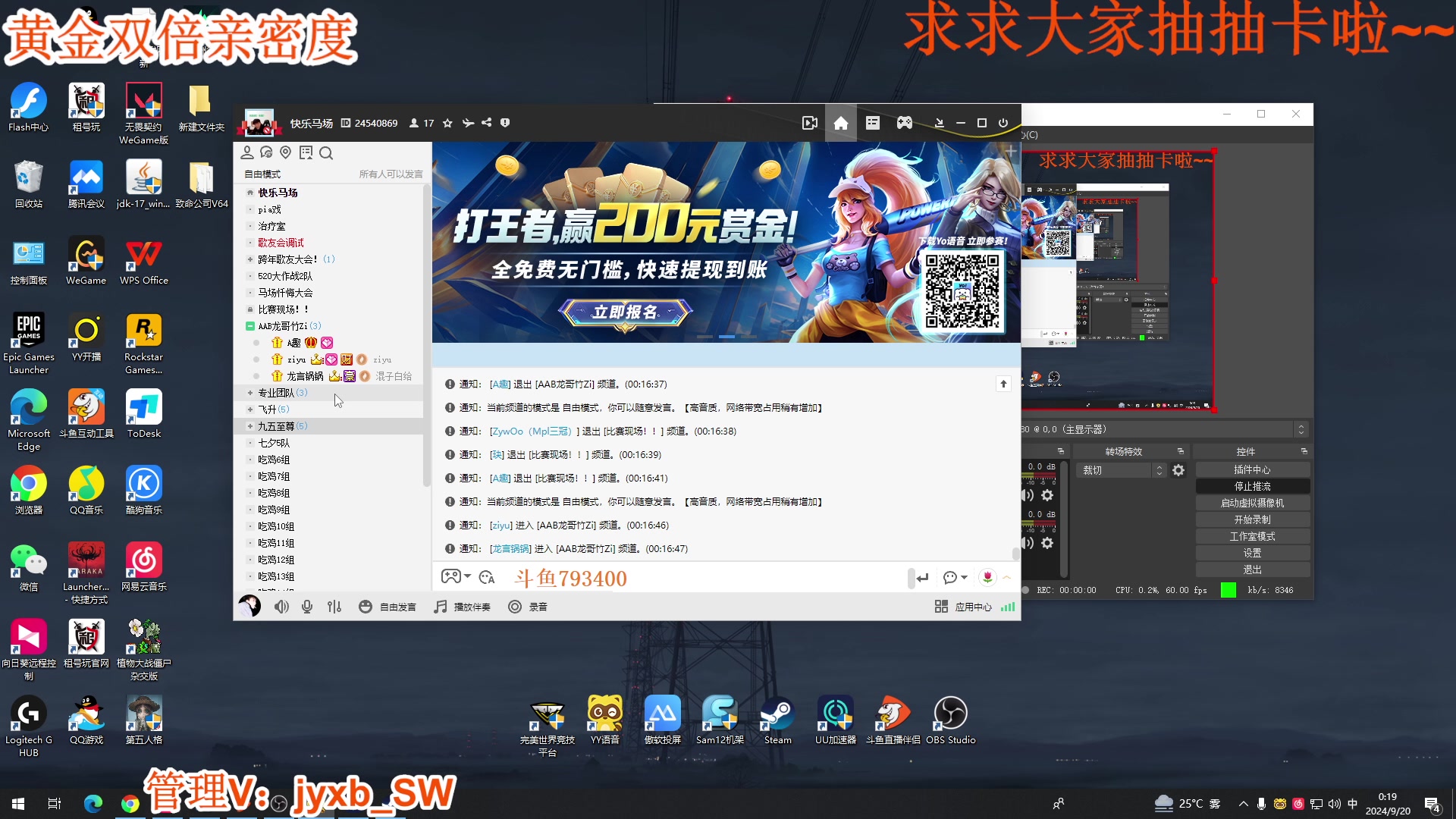Start 播放伴奏 accompaniment playback
This screenshot has height=819, width=1456.
point(462,607)
